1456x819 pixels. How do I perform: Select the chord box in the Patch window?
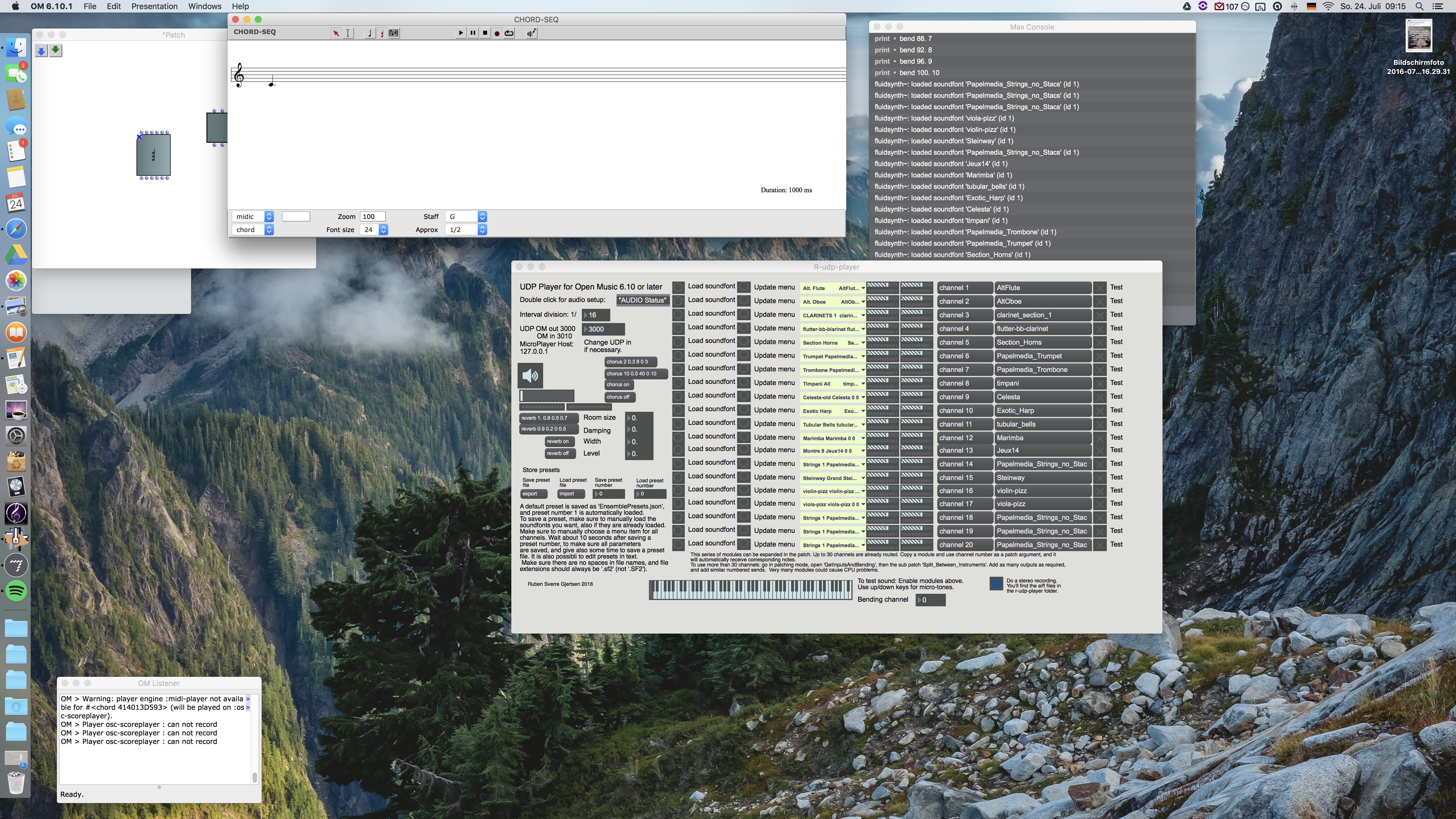[x=154, y=155]
